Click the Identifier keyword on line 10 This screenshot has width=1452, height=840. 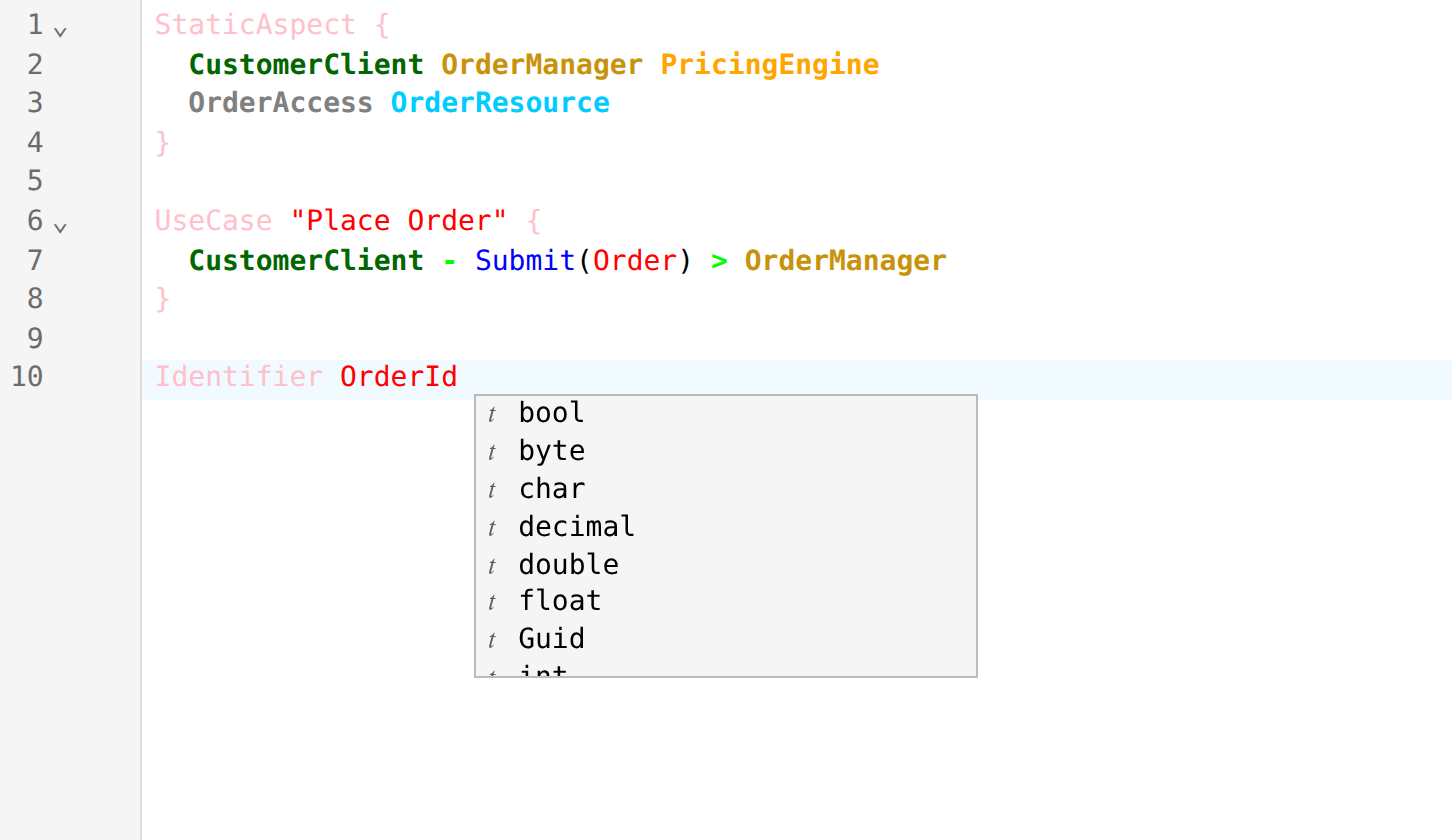click(239, 377)
